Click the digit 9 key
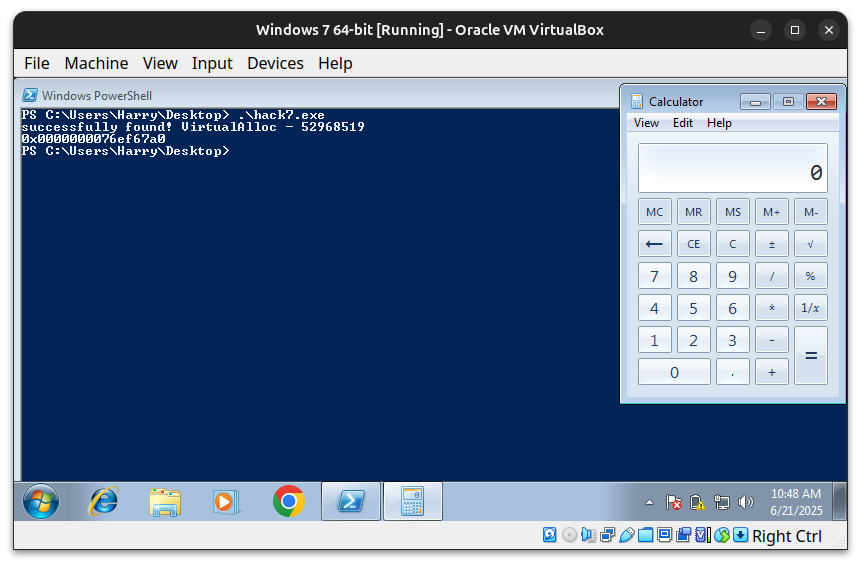This screenshot has height=566, width=861. 733,276
